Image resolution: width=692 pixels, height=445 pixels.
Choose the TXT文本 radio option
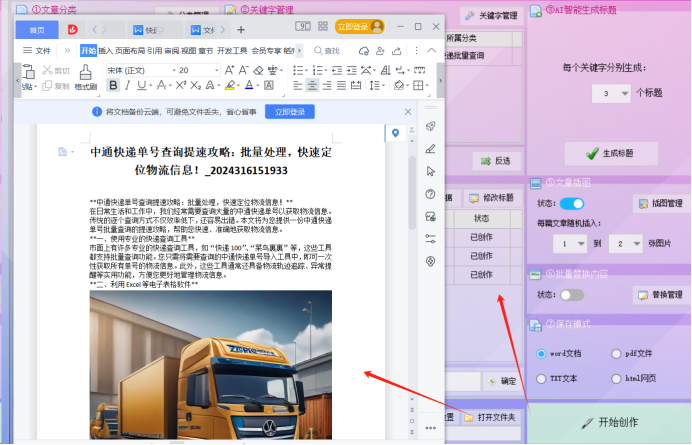click(x=540, y=379)
